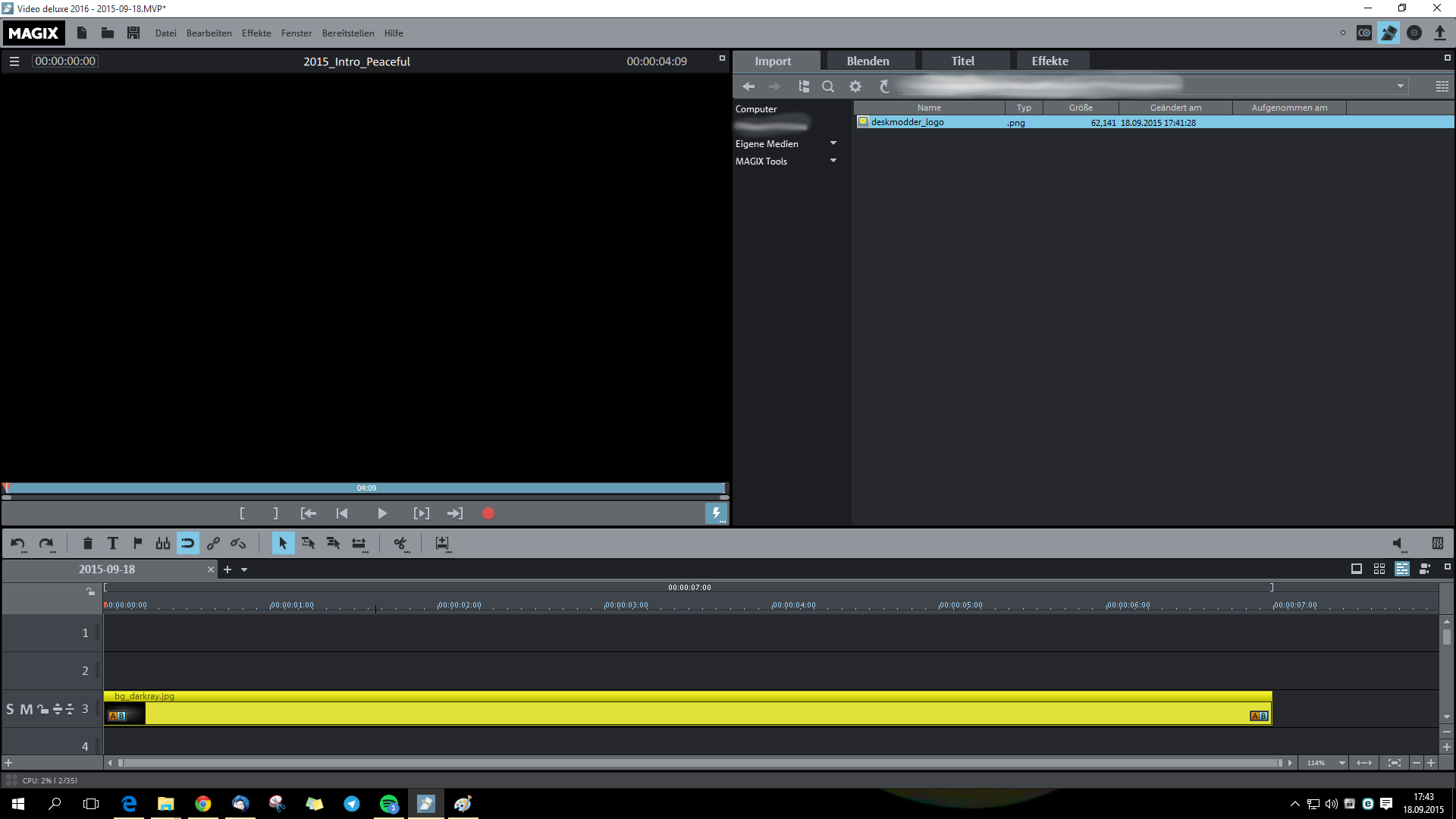
Task: Click the trash delete icon
Action: tap(87, 543)
